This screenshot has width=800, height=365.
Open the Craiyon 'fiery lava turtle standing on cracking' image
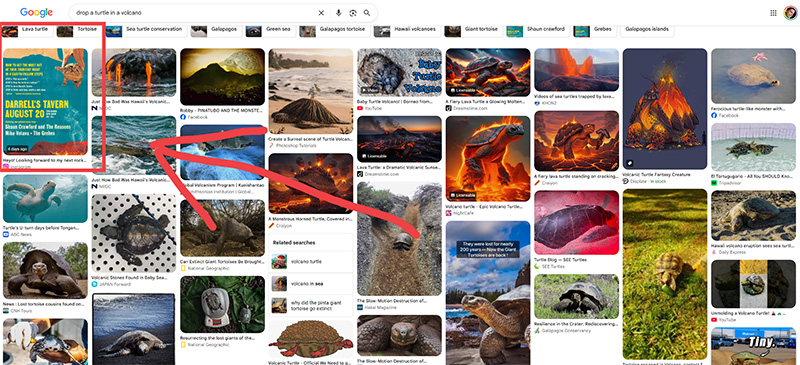point(577,141)
